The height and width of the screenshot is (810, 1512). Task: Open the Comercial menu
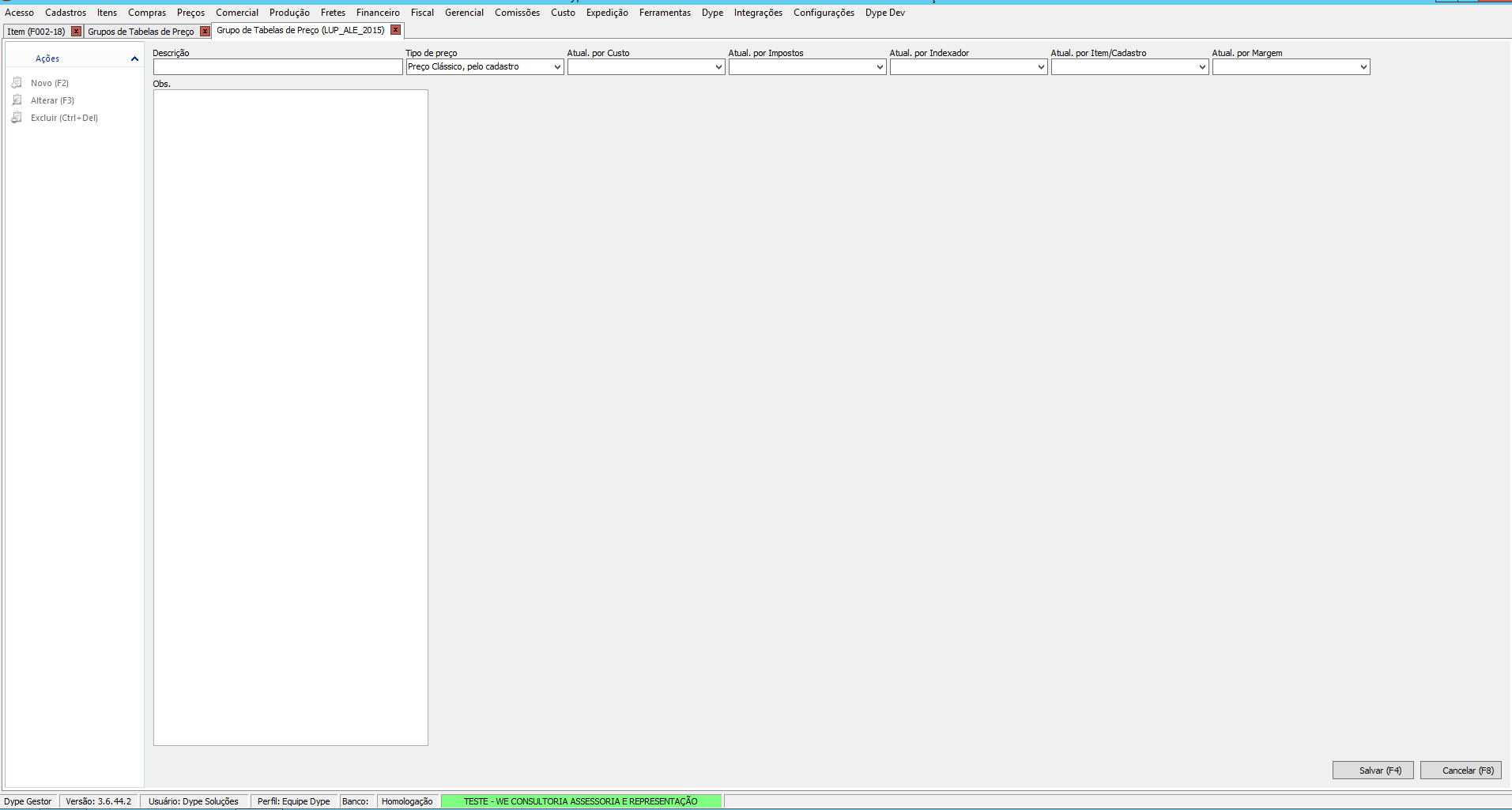[x=237, y=13]
